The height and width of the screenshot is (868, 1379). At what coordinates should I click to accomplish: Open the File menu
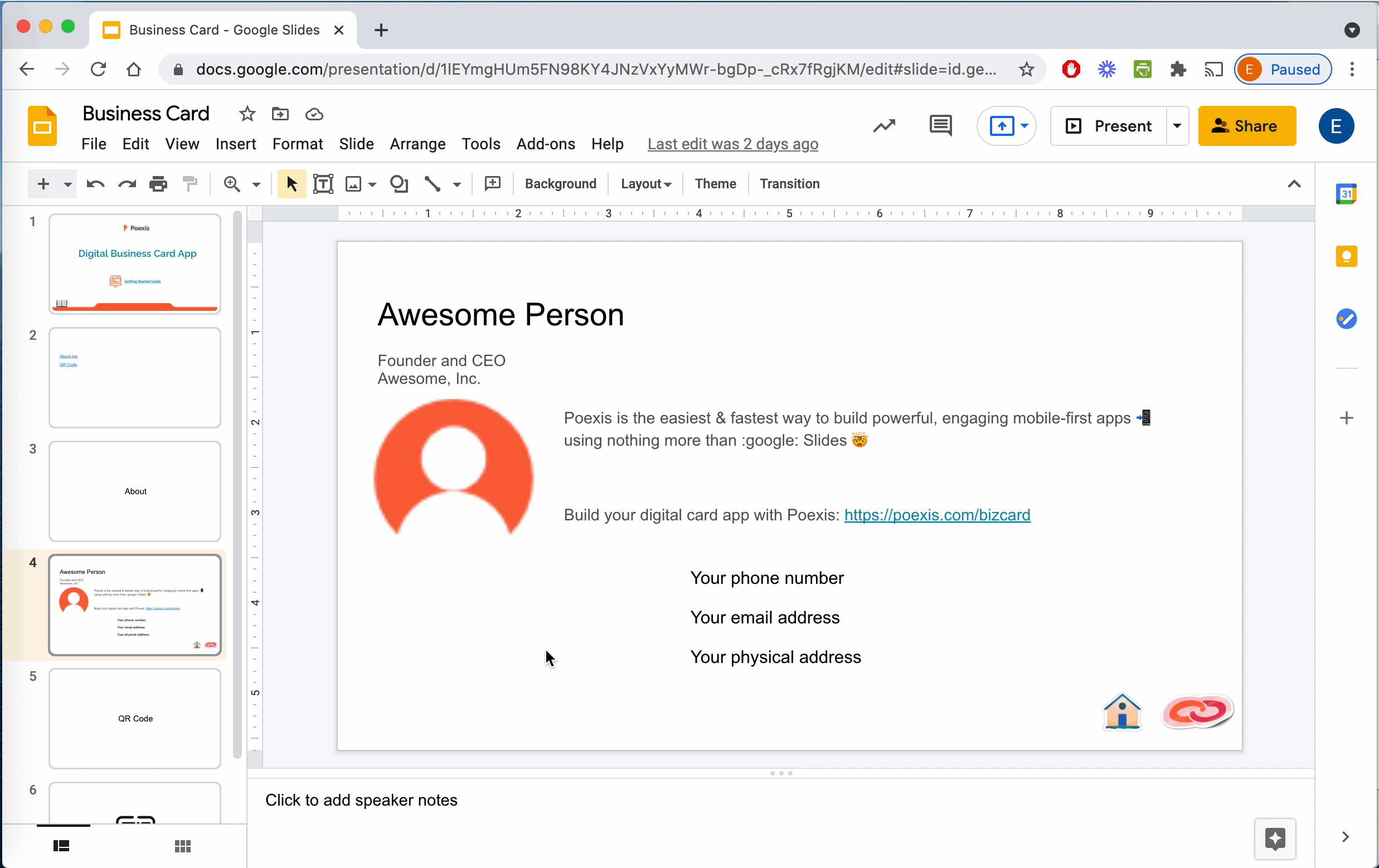click(94, 144)
